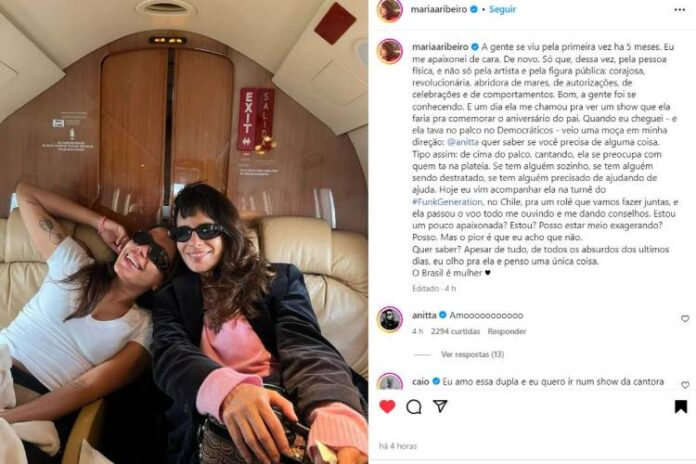Toggle the bookmark save icon
696x464 pixels.
point(680,406)
